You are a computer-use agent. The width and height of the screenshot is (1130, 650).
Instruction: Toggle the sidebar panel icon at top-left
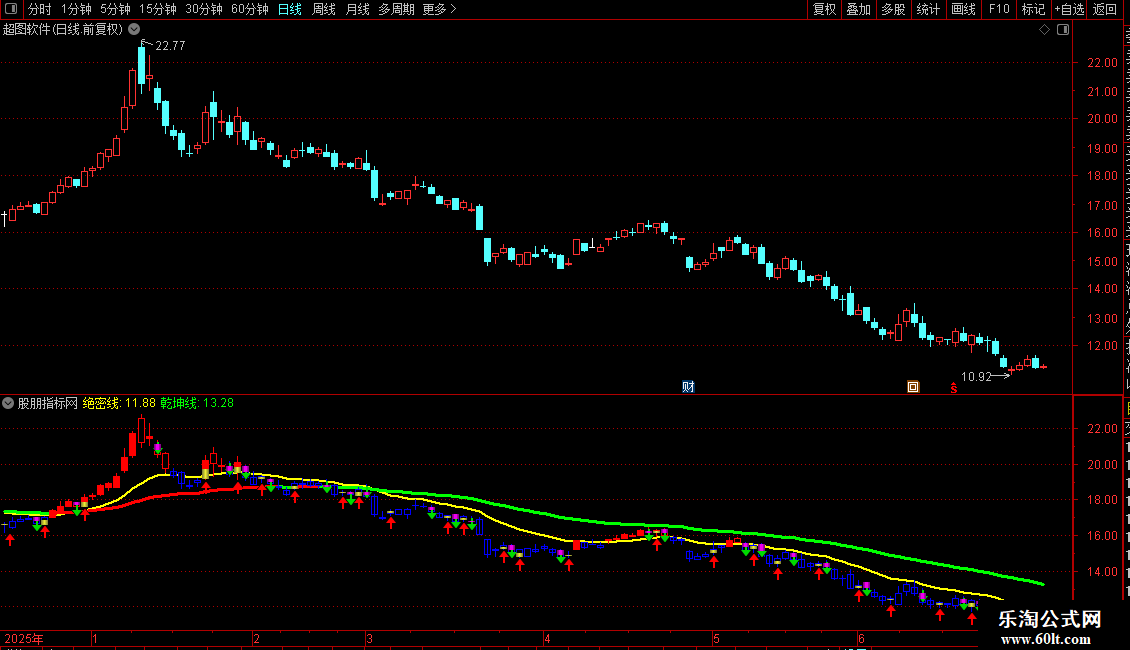(x=11, y=9)
